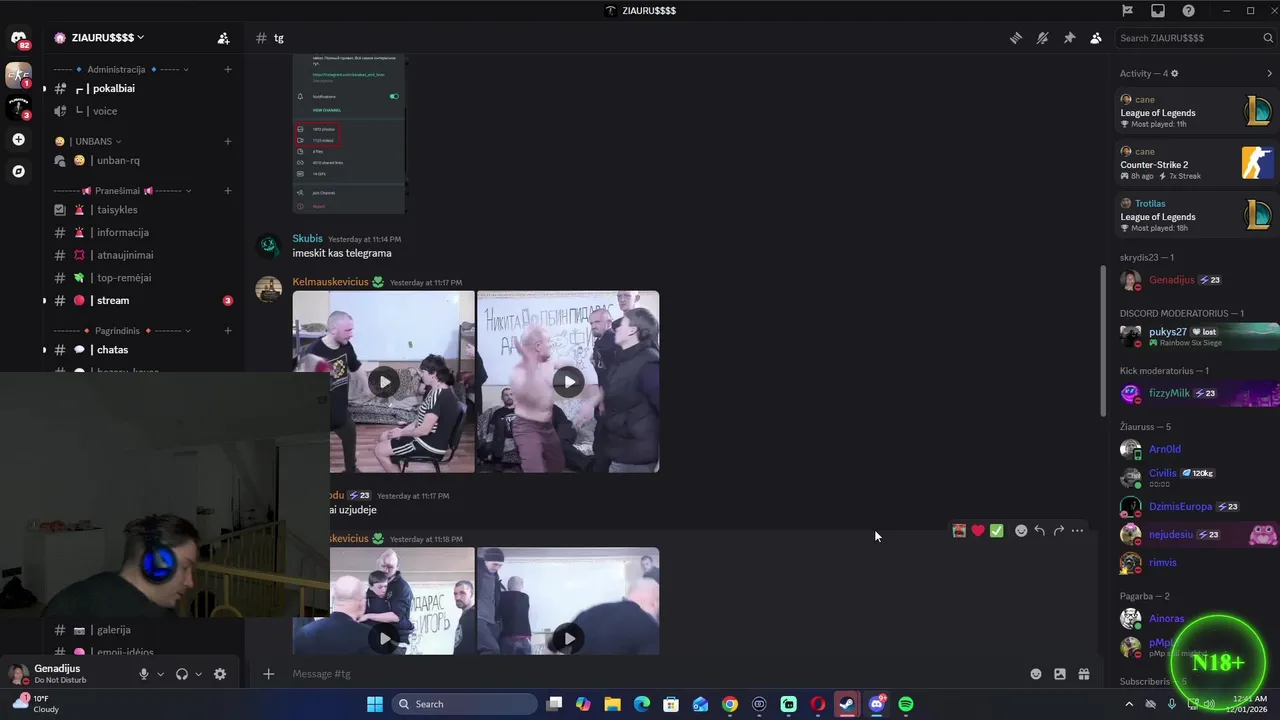
Task: Open Windows Start button
Action: click(375, 704)
